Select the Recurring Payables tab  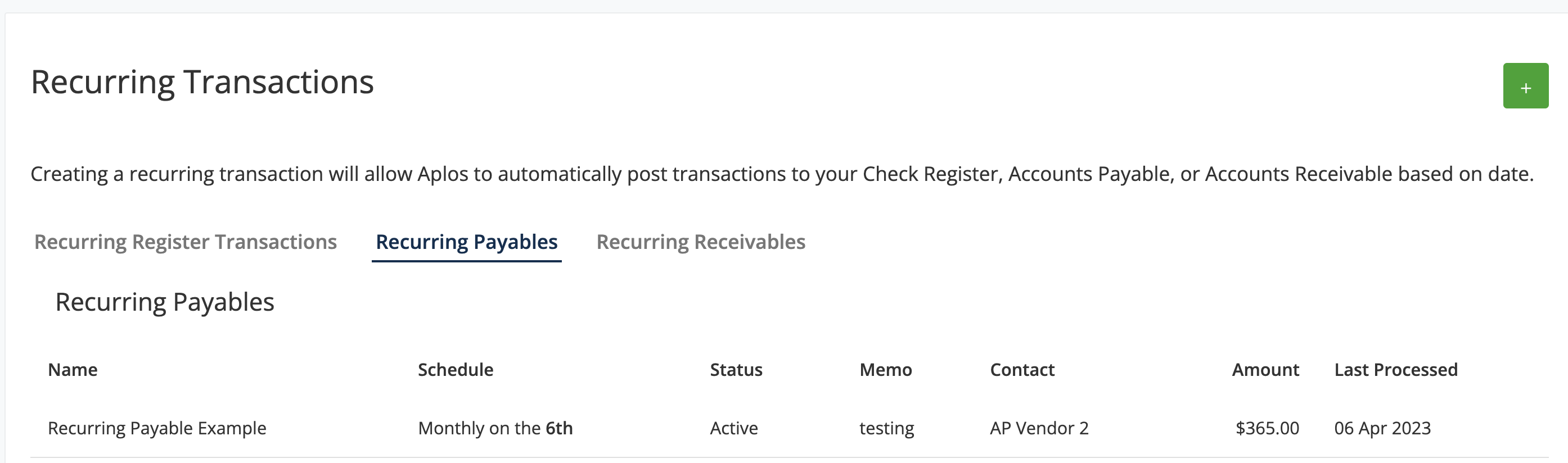pos(466,242)
